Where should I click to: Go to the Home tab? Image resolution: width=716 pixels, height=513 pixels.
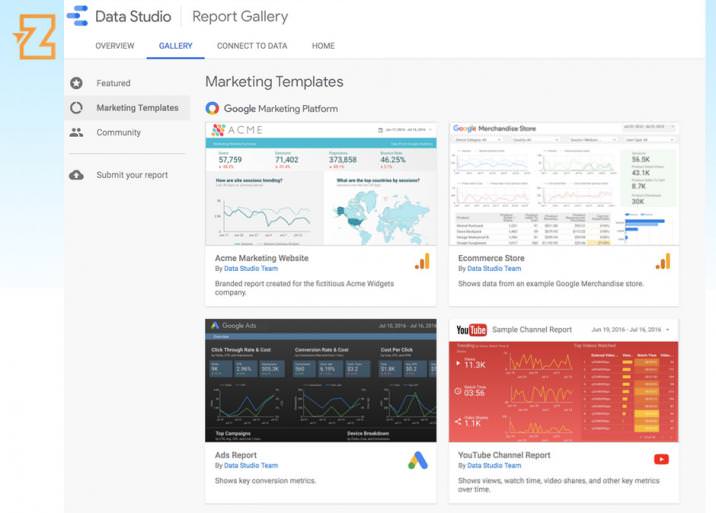(x=323, y=46)
